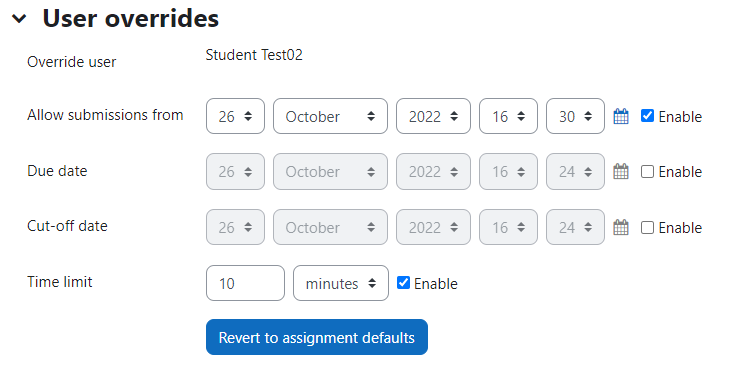Click Revert to assignment defaults button
729x365 pixels.
click(317, 337)
